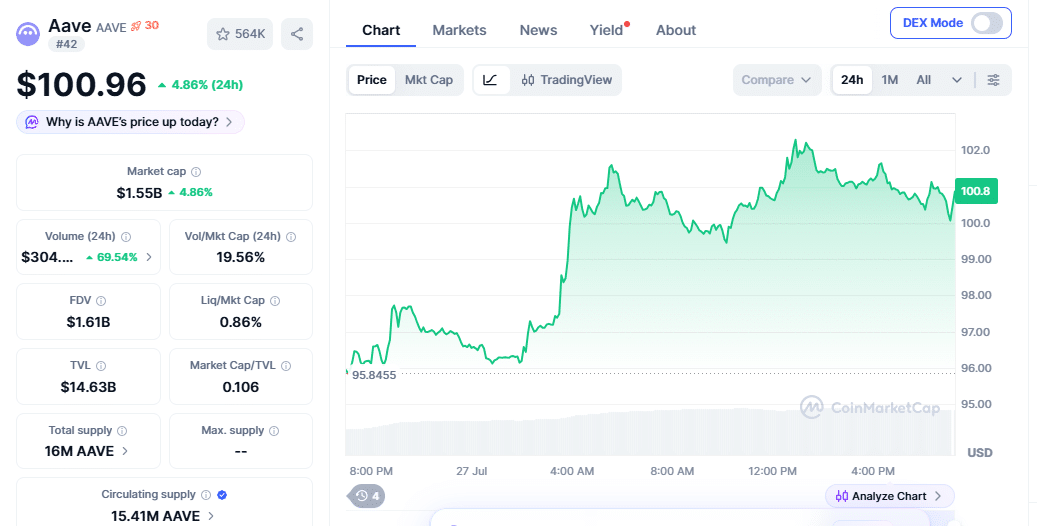Click Market Cap/TVL info icon
Image resolution: width=1037 pixels, height=526 pixels.
[x=286, y=366]
